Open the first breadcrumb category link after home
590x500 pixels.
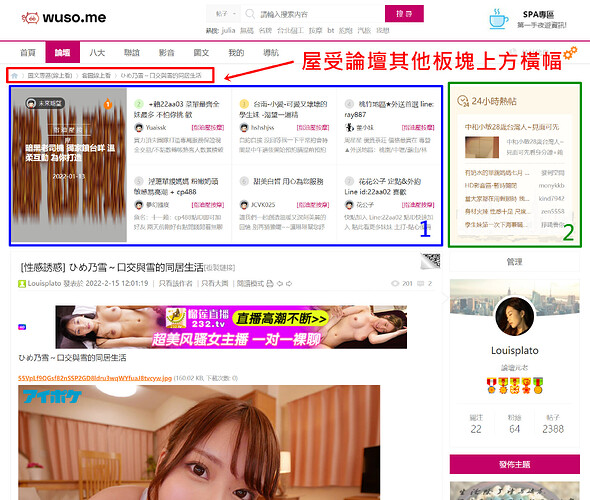[50, 76]
